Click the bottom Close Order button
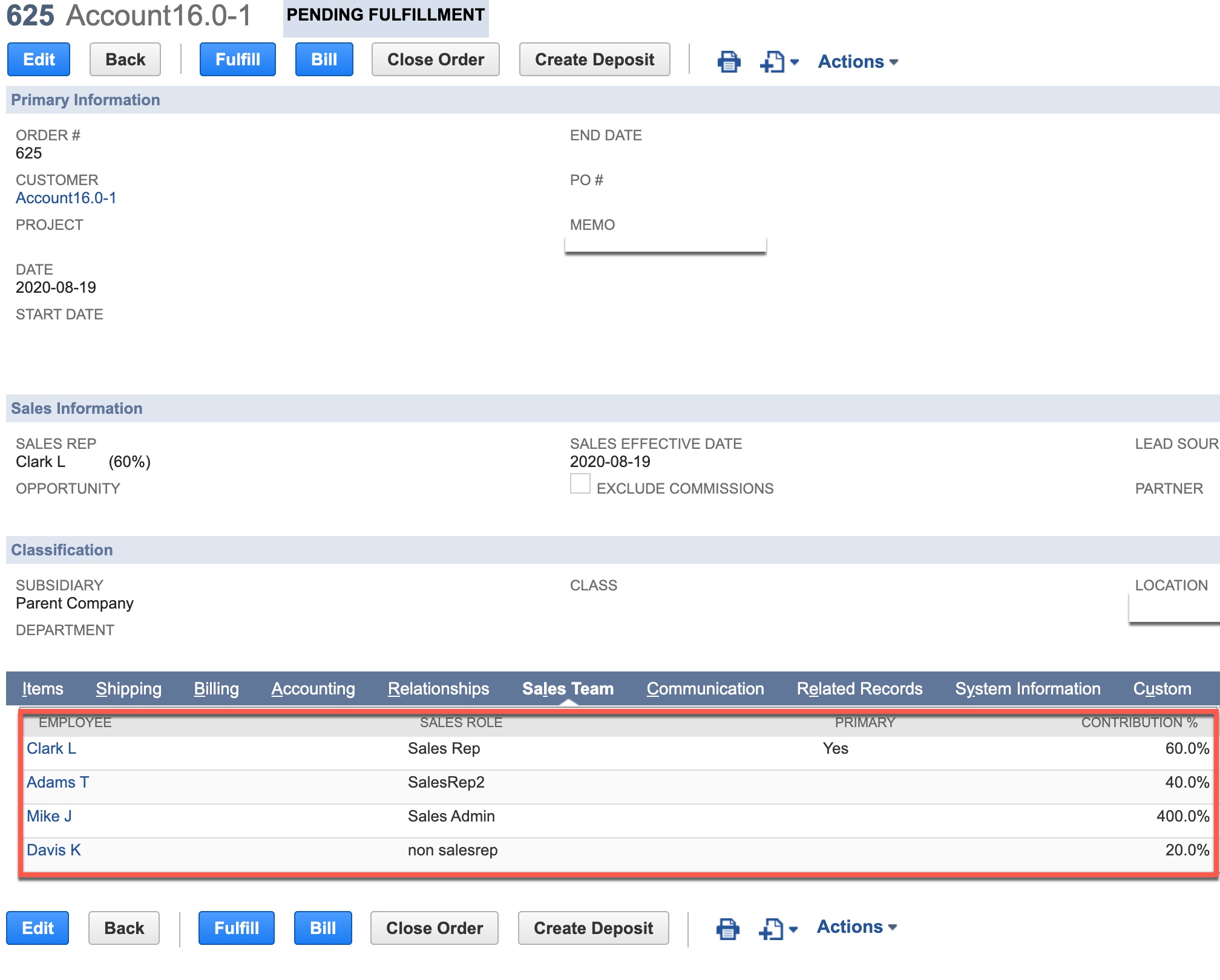 435,928
